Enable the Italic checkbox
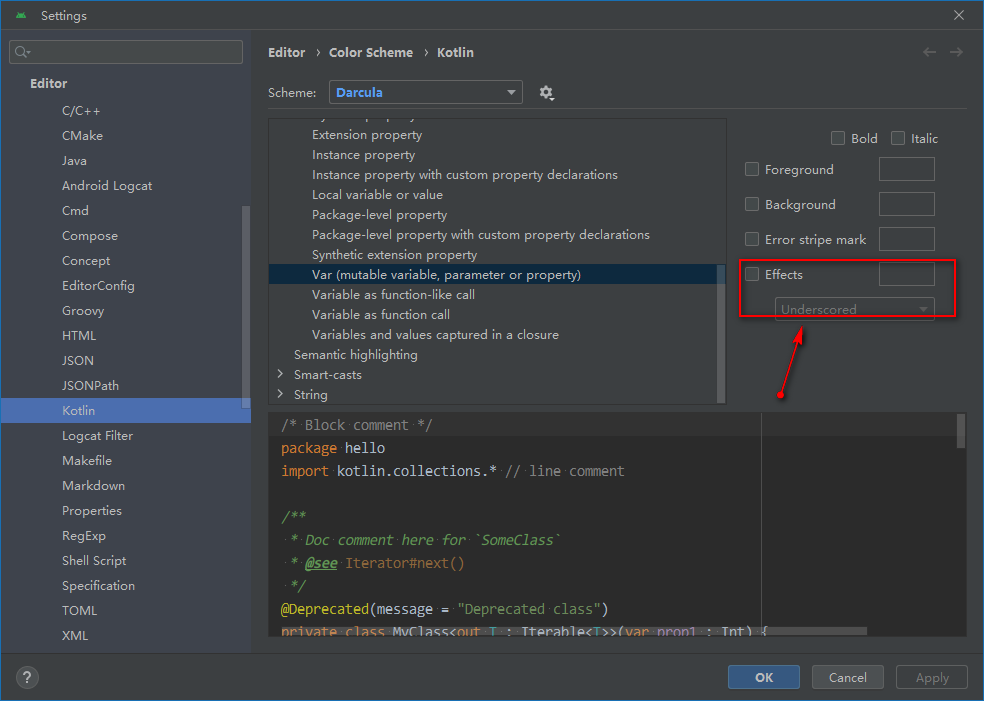 click(898, 138)
